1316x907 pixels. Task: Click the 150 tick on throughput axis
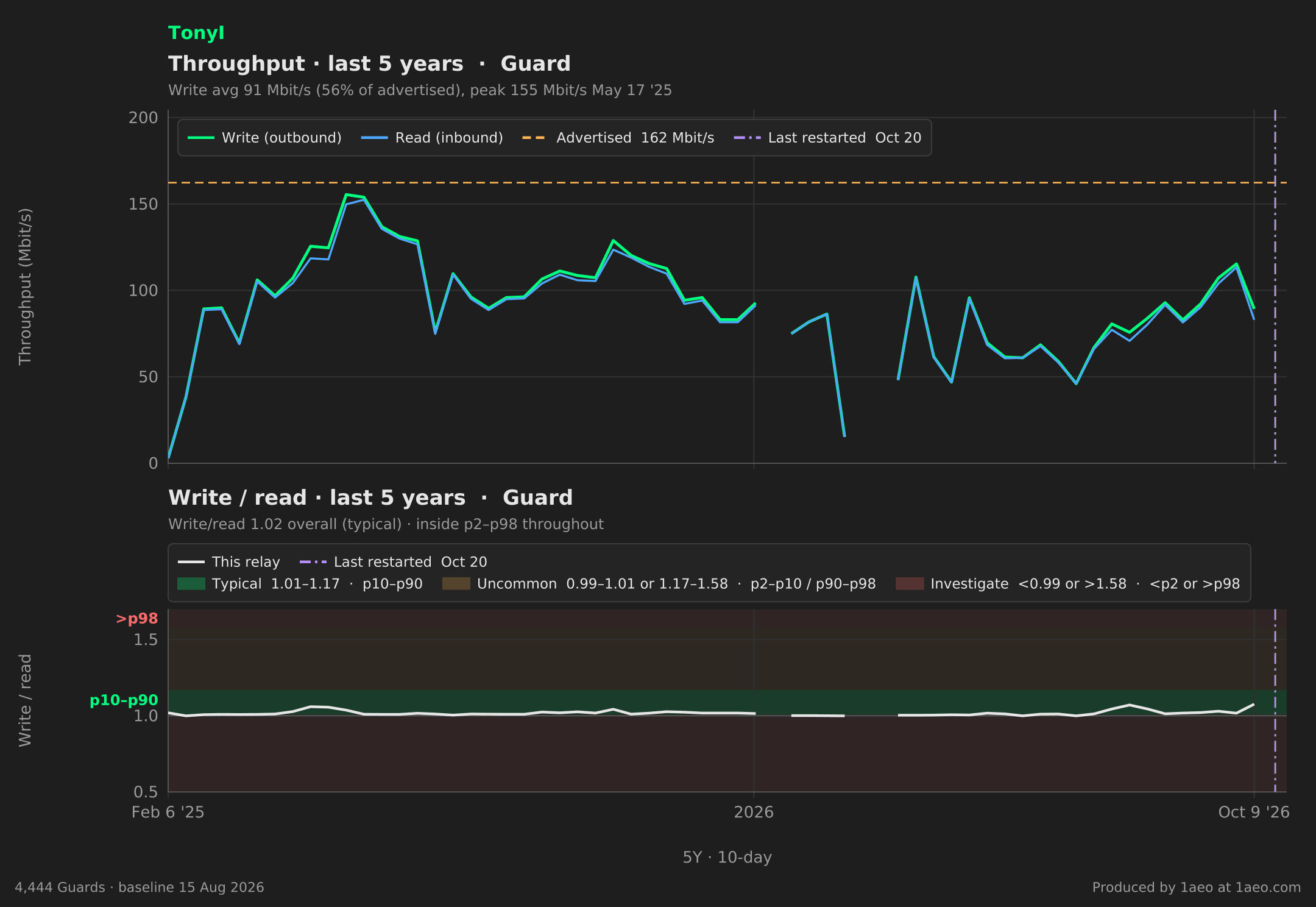tap(143, 204)
